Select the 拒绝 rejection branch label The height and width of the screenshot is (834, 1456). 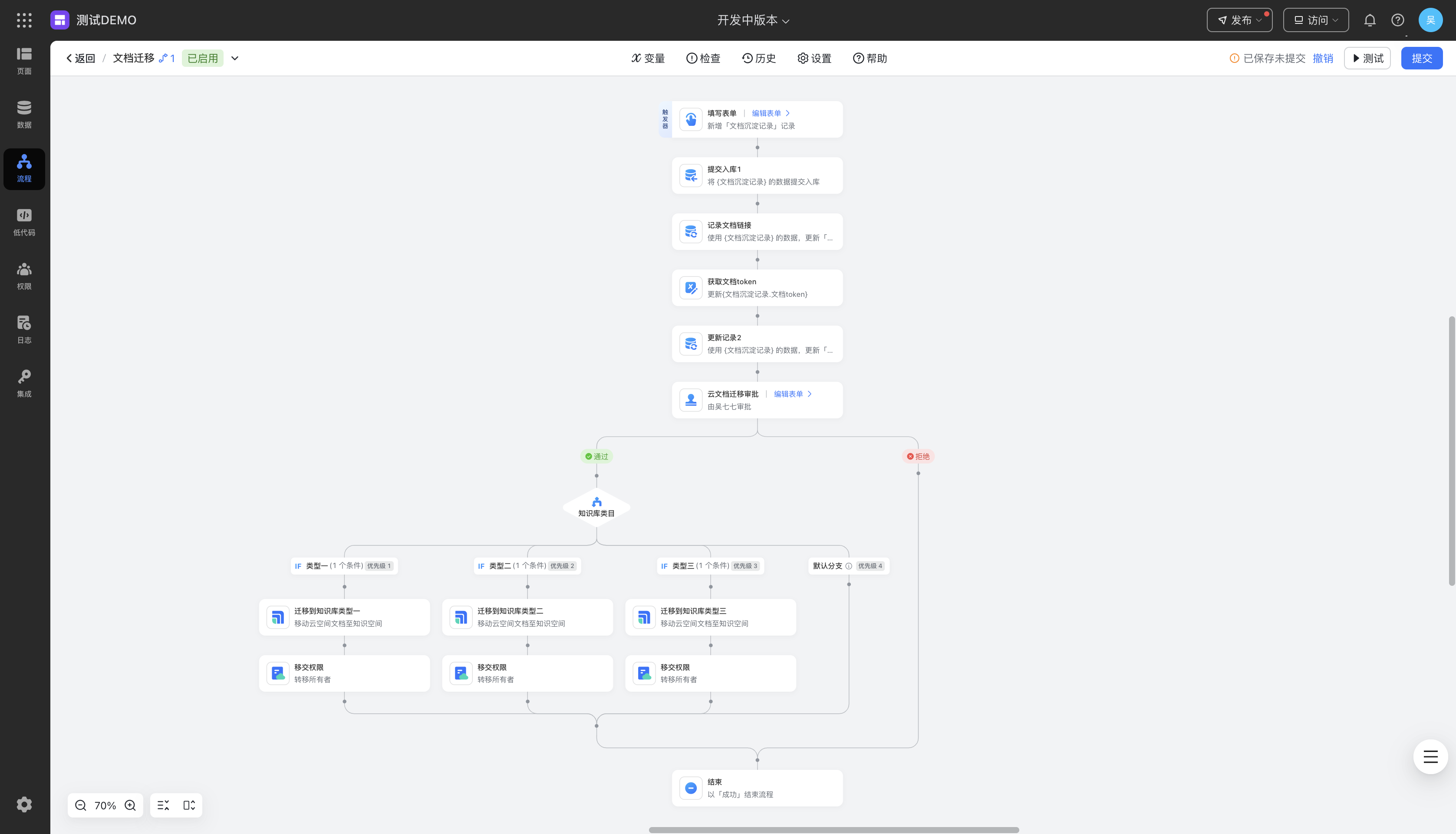tap(918, 456)
